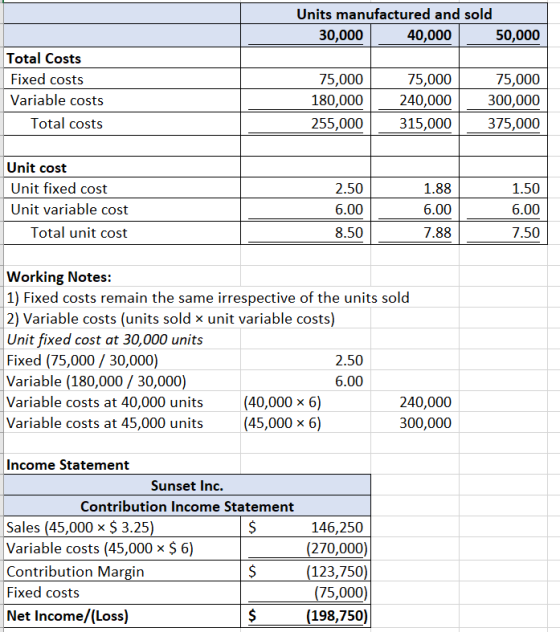Click total costs value 375,000
Viewport: 560px width, 632px height.
pos(503,123)
